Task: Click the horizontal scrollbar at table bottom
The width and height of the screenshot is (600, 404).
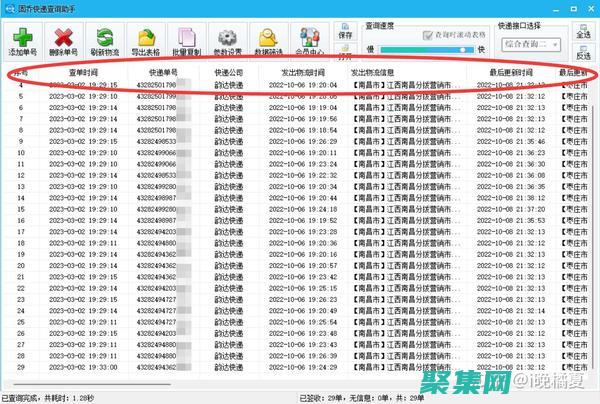Action: (92, 384)
